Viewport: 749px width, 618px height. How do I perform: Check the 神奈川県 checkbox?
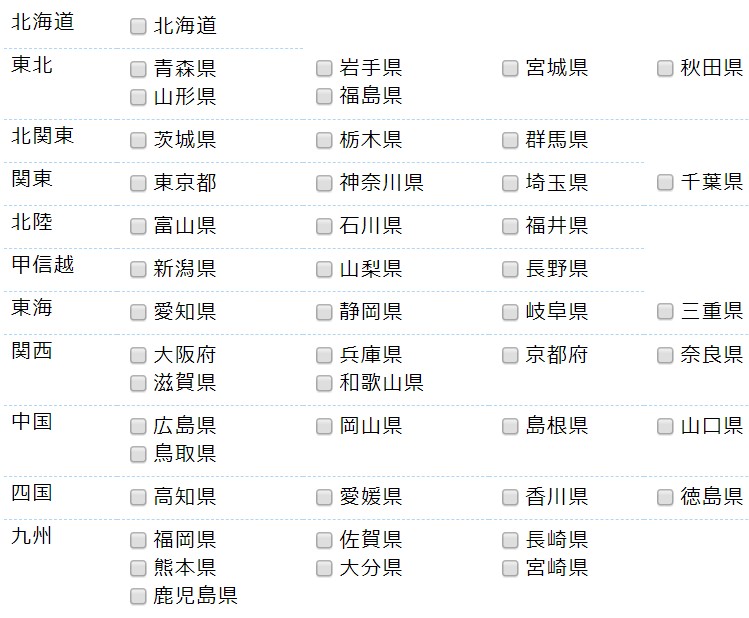coord(324,183)
